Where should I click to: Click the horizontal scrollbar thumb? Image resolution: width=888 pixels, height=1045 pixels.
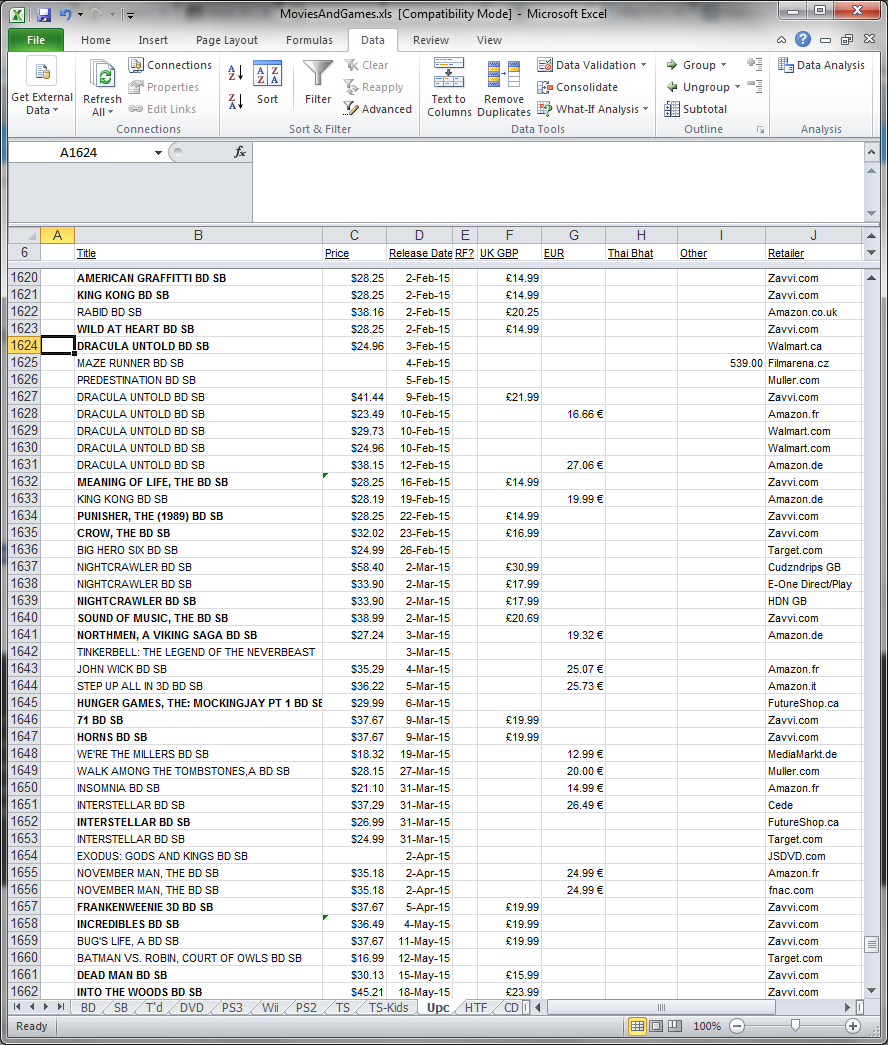(661, 1007)
